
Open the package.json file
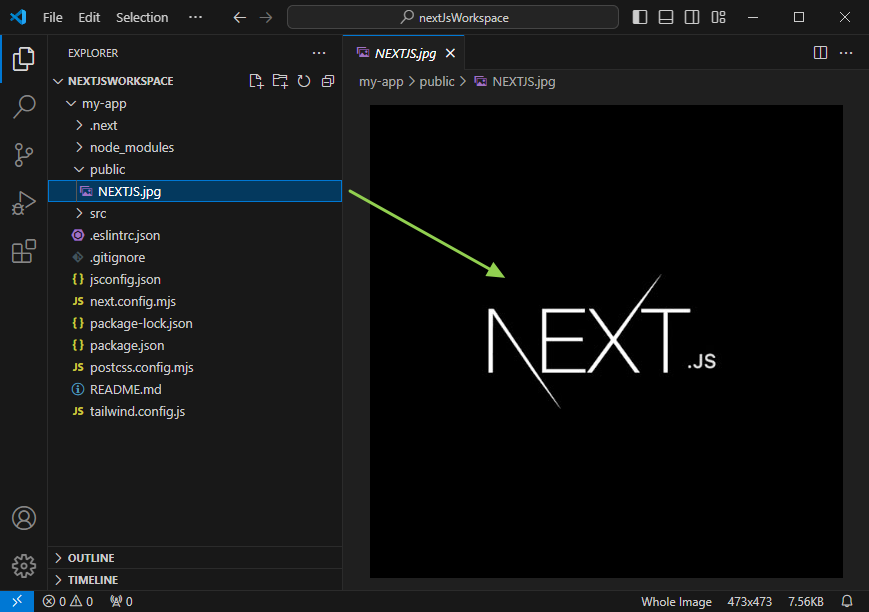tap(195, 345)
